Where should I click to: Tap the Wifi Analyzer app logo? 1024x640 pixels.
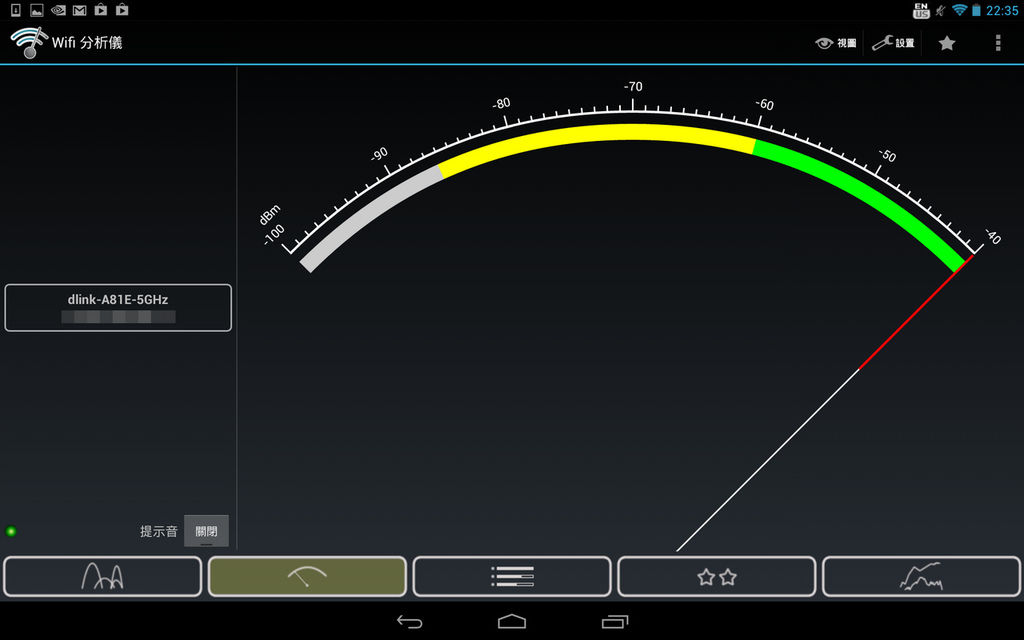point(28,43)
